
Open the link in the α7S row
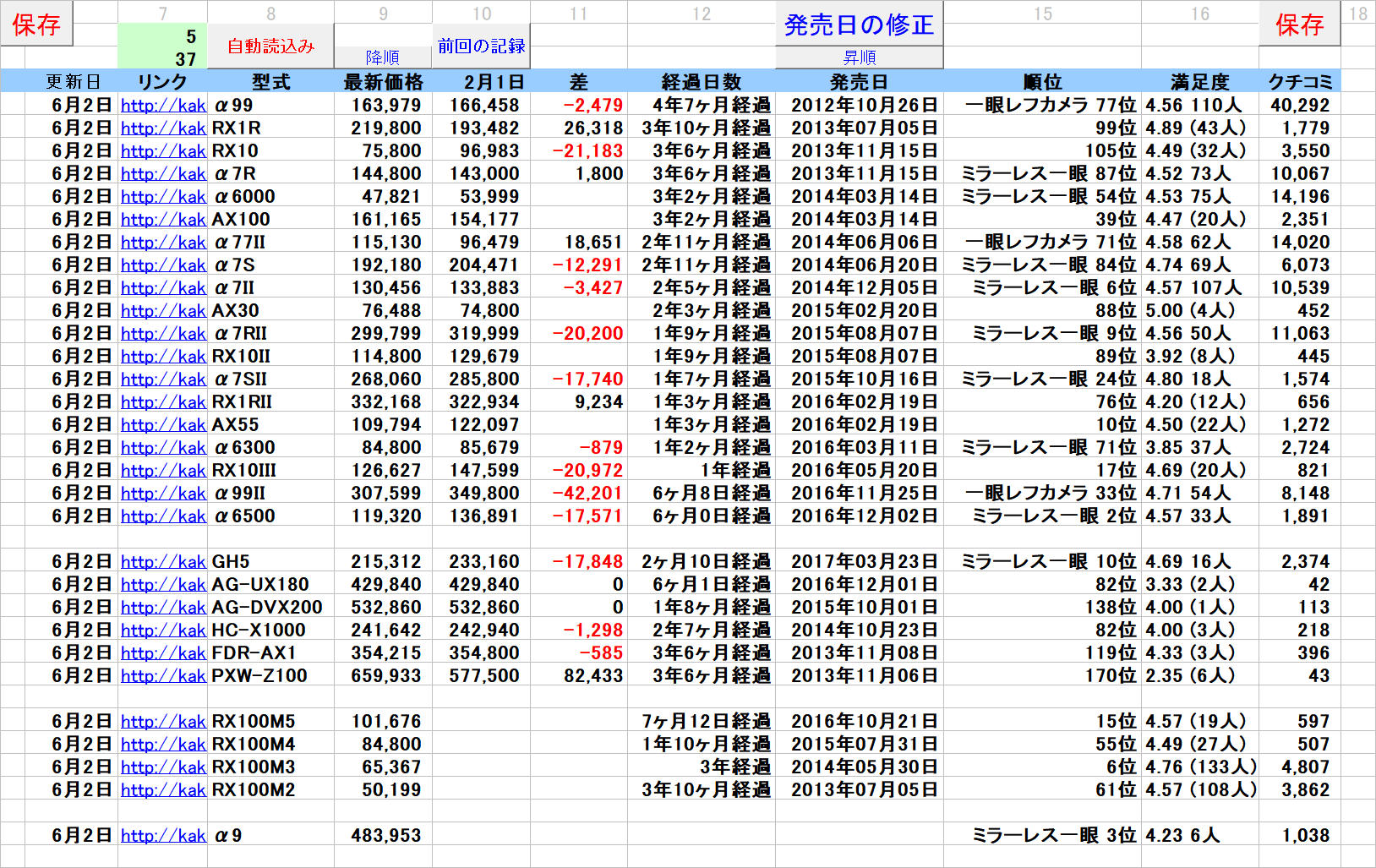[x=163, y=265]
